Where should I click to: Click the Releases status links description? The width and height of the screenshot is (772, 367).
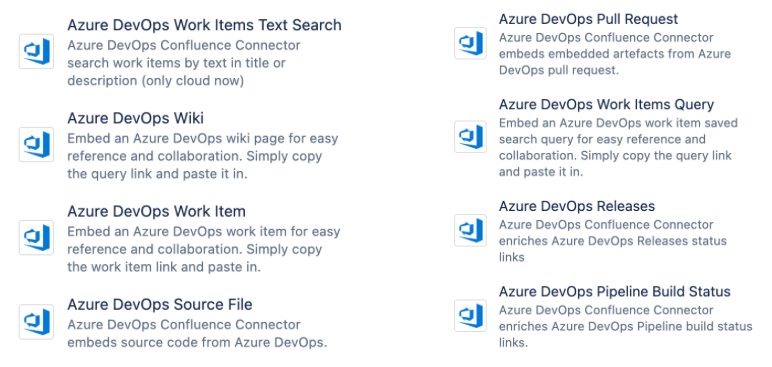pyautogui.click(x=613, y=241)
